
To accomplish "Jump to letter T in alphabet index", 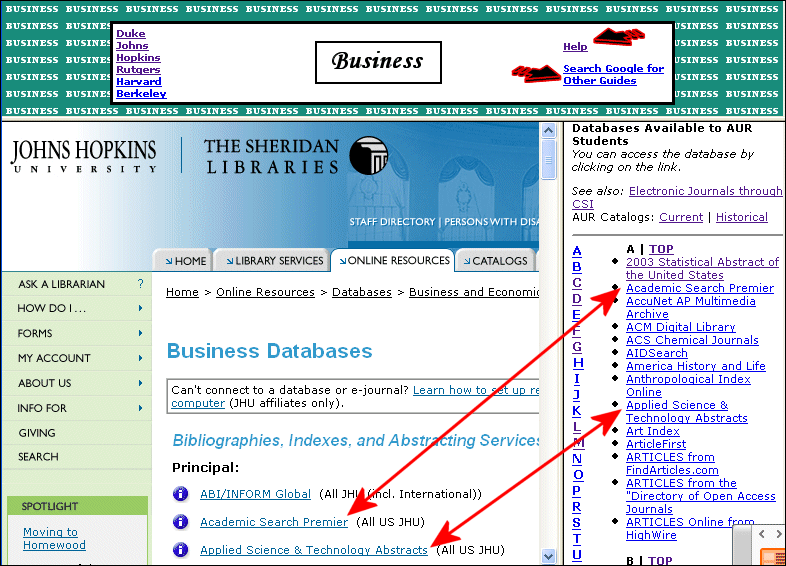I will (577, 539).
